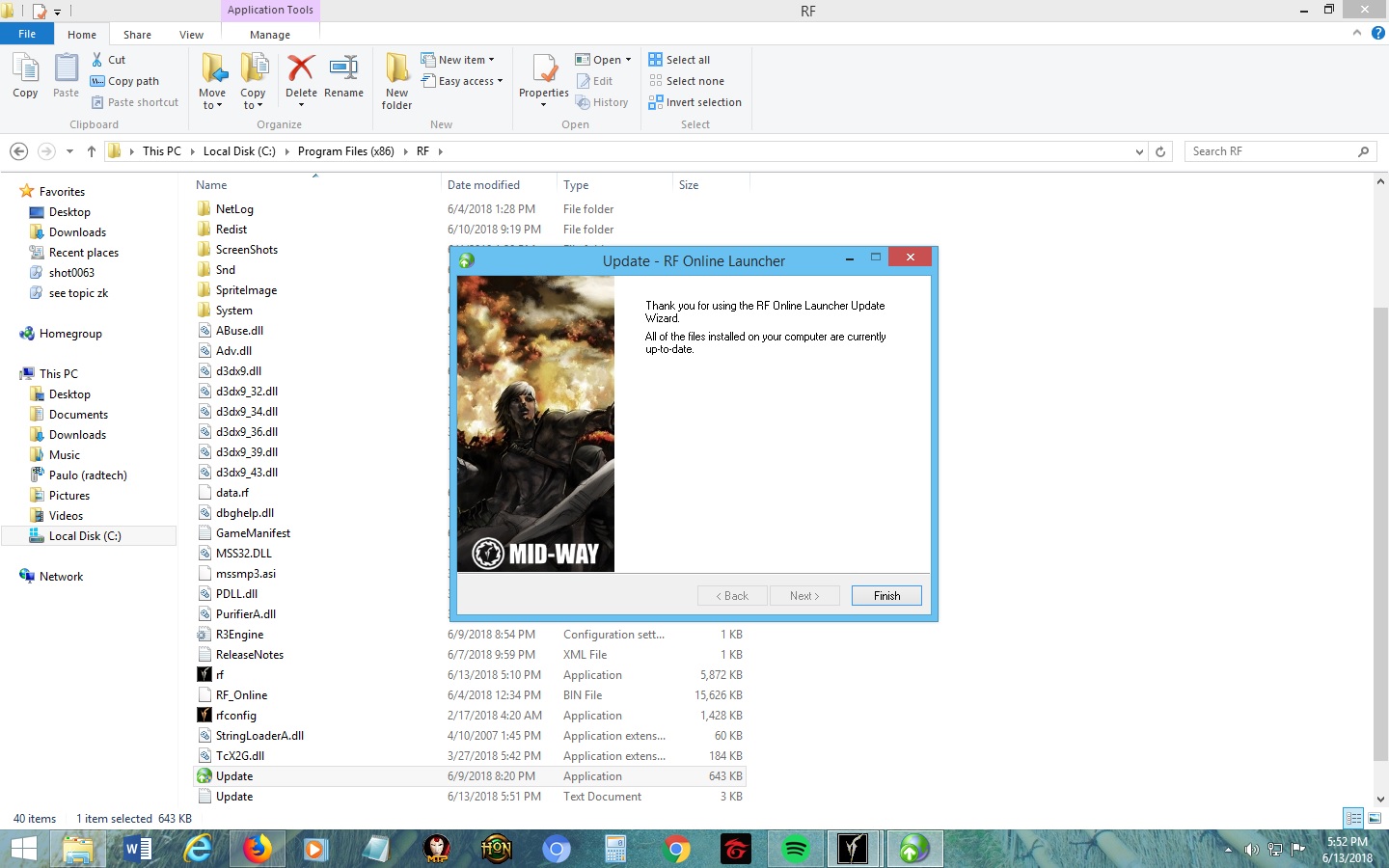Click Select all in the ribbon
Screen dimensions: 1389x868
point(679,60)
